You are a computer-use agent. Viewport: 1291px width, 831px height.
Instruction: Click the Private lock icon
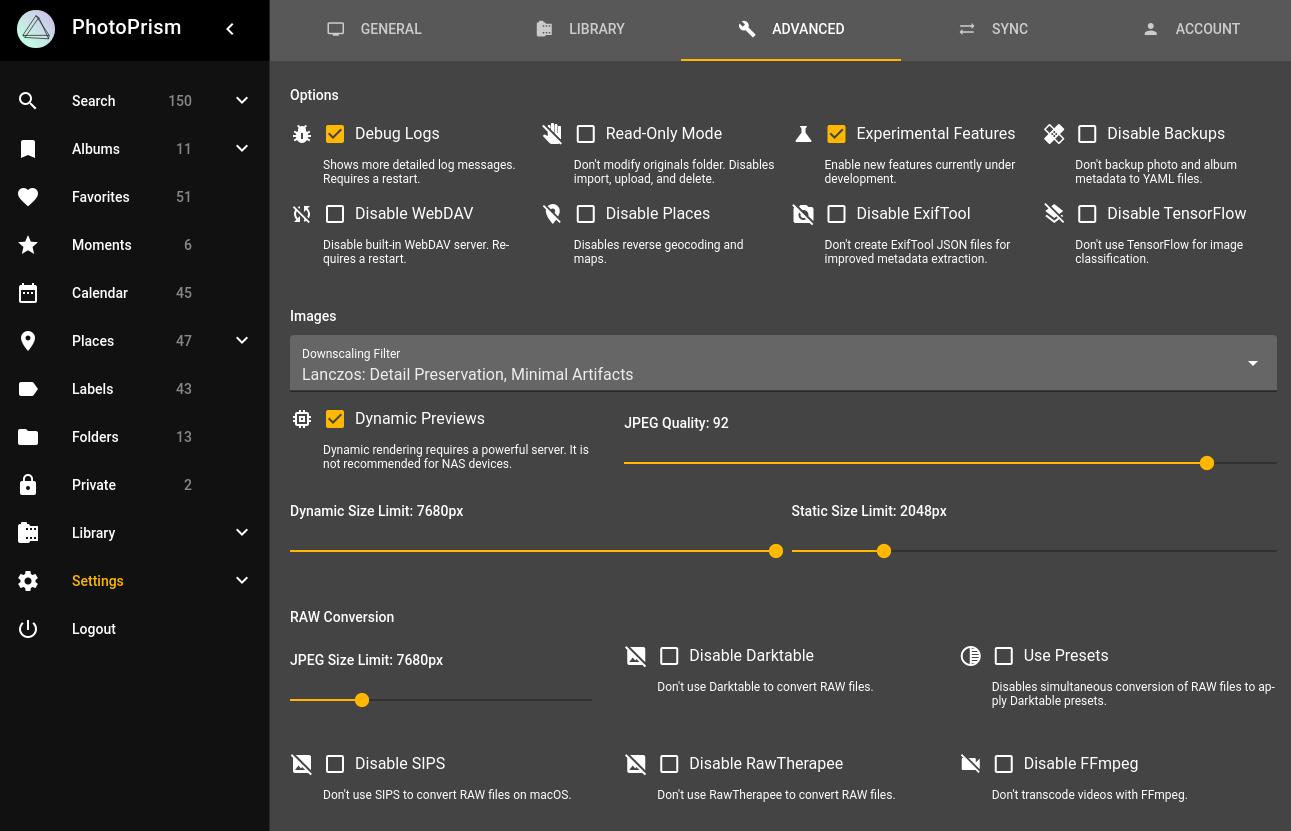pos(28,485)
